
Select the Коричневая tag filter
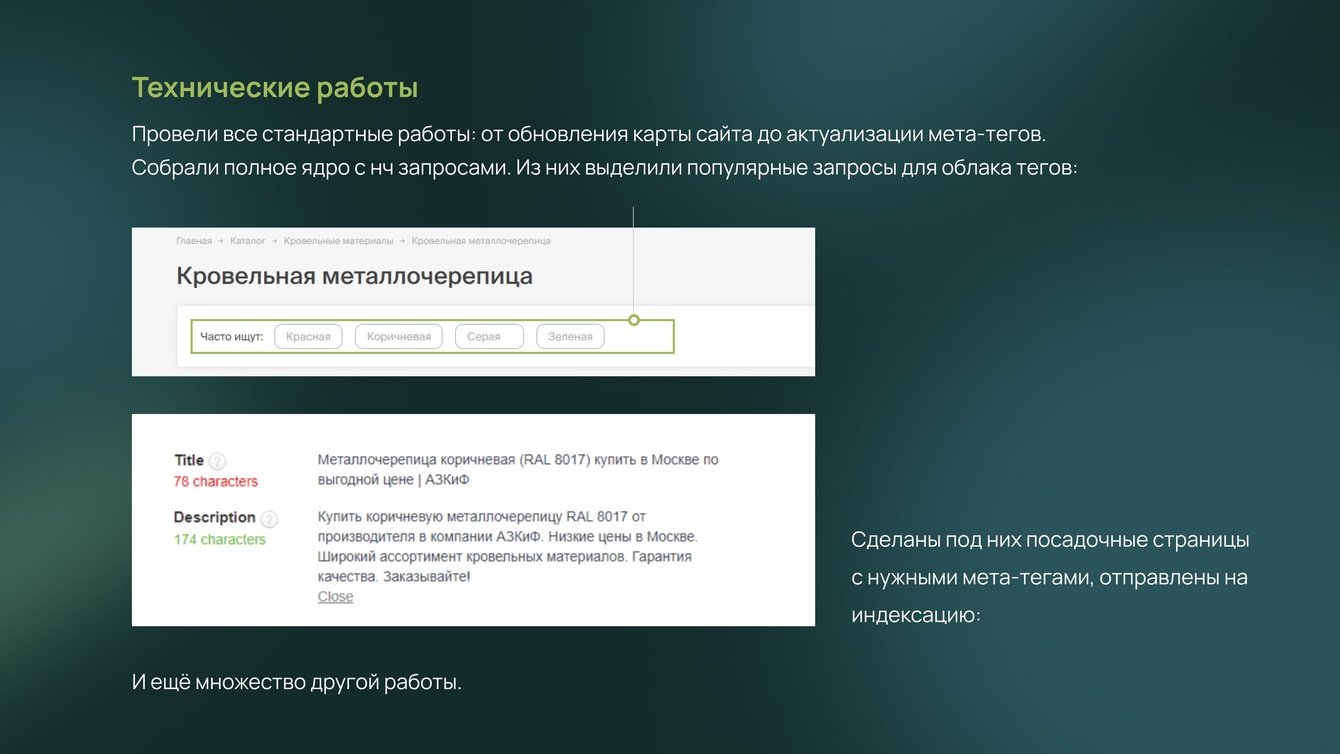399,336
